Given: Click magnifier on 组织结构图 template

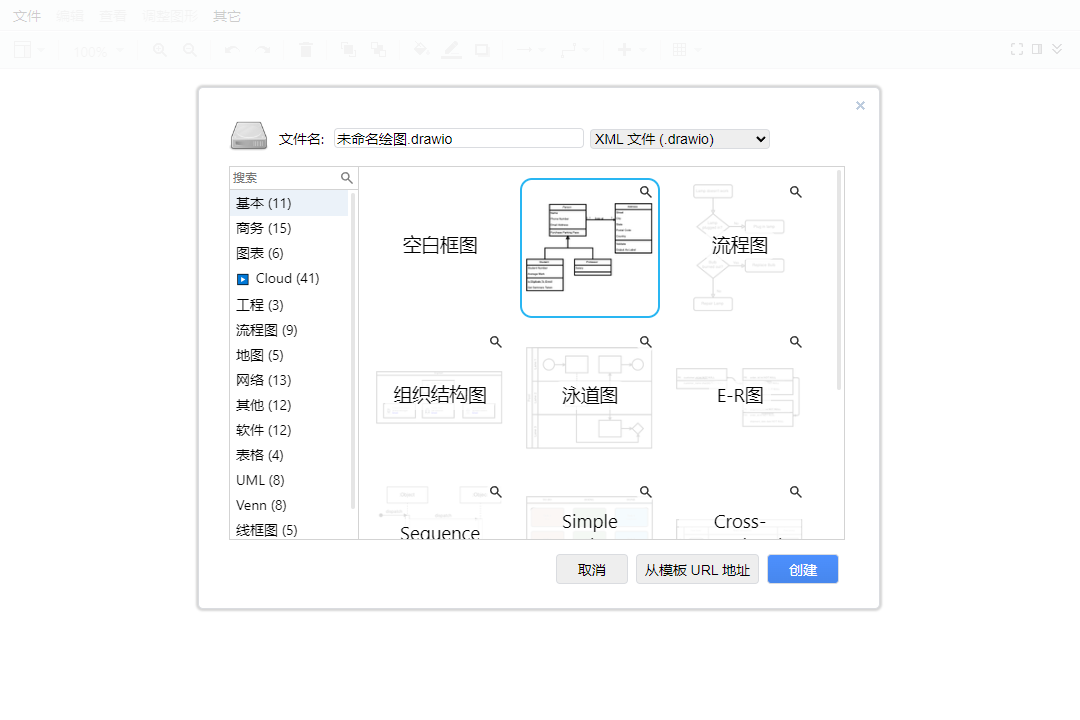Looking at the screenshot, I should click(495, 342).
